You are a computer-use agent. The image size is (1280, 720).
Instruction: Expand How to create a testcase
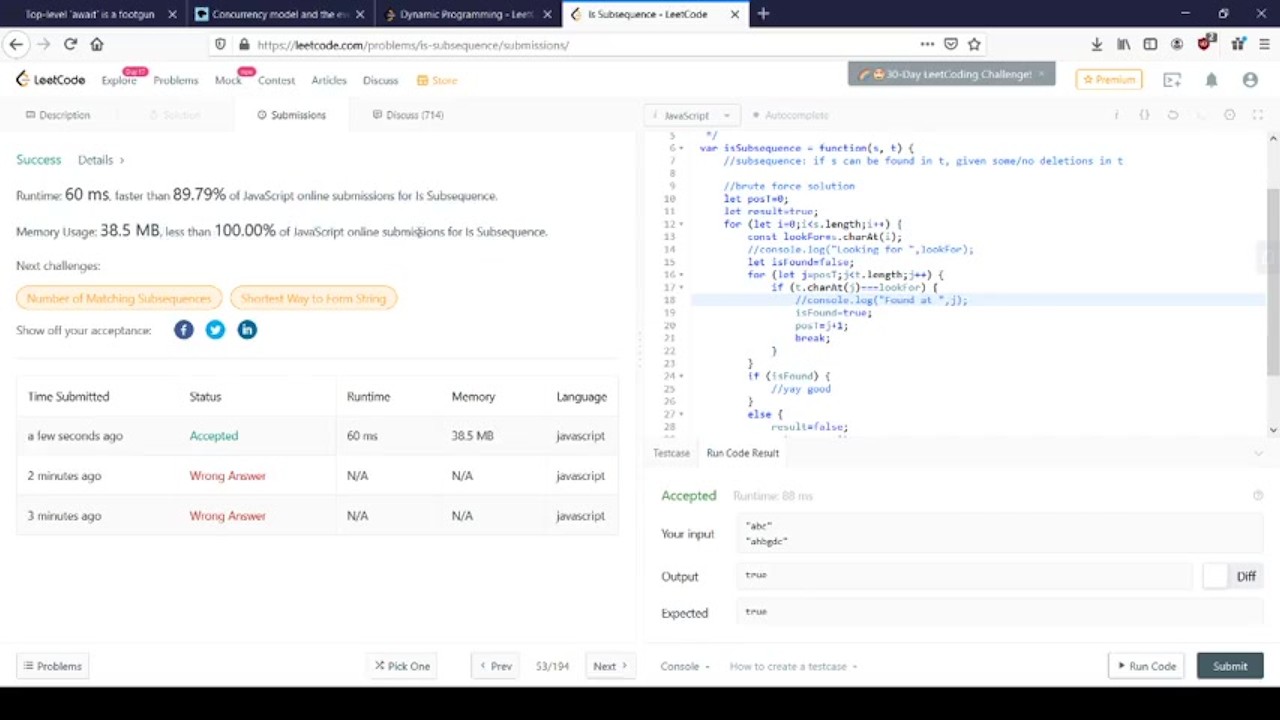tap(793, 666)
